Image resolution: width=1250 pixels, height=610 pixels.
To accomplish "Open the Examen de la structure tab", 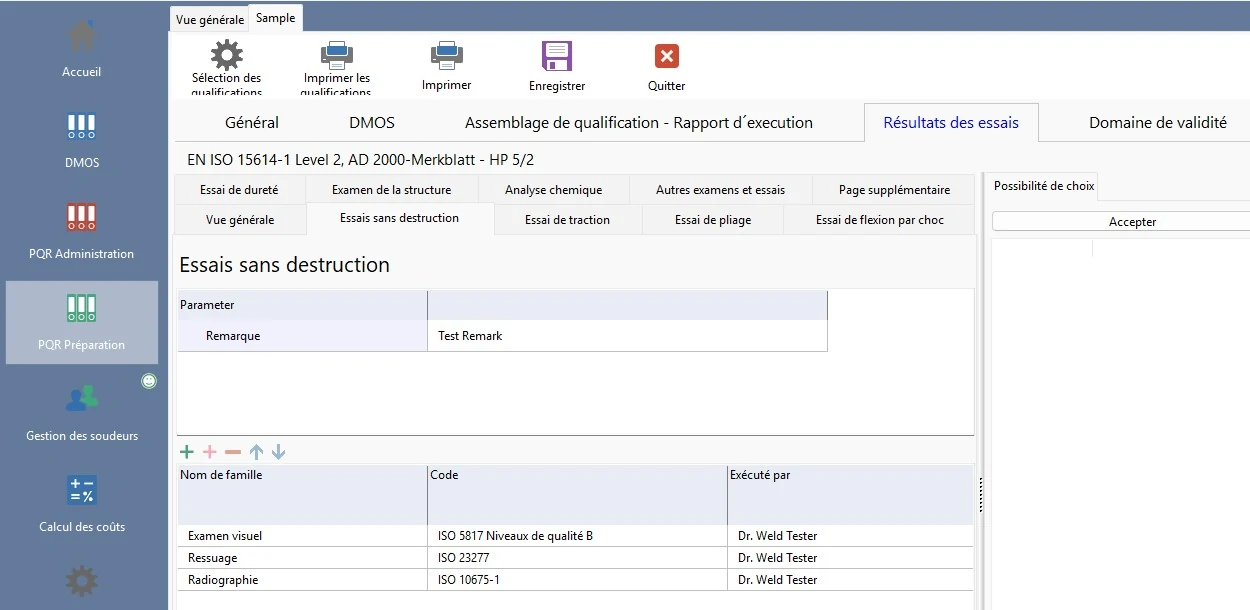I will [391, 189].
